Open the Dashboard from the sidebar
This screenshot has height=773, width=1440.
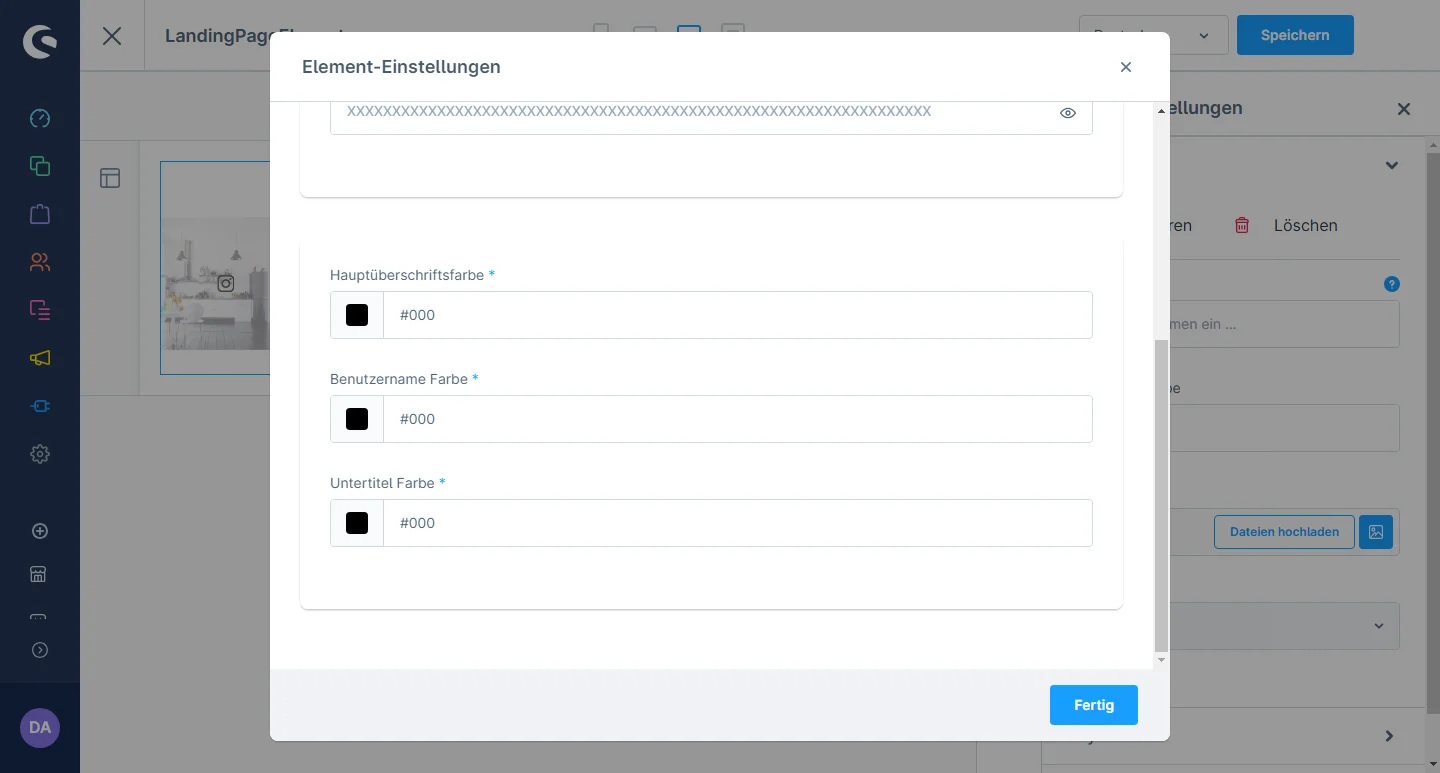(40, 118)
